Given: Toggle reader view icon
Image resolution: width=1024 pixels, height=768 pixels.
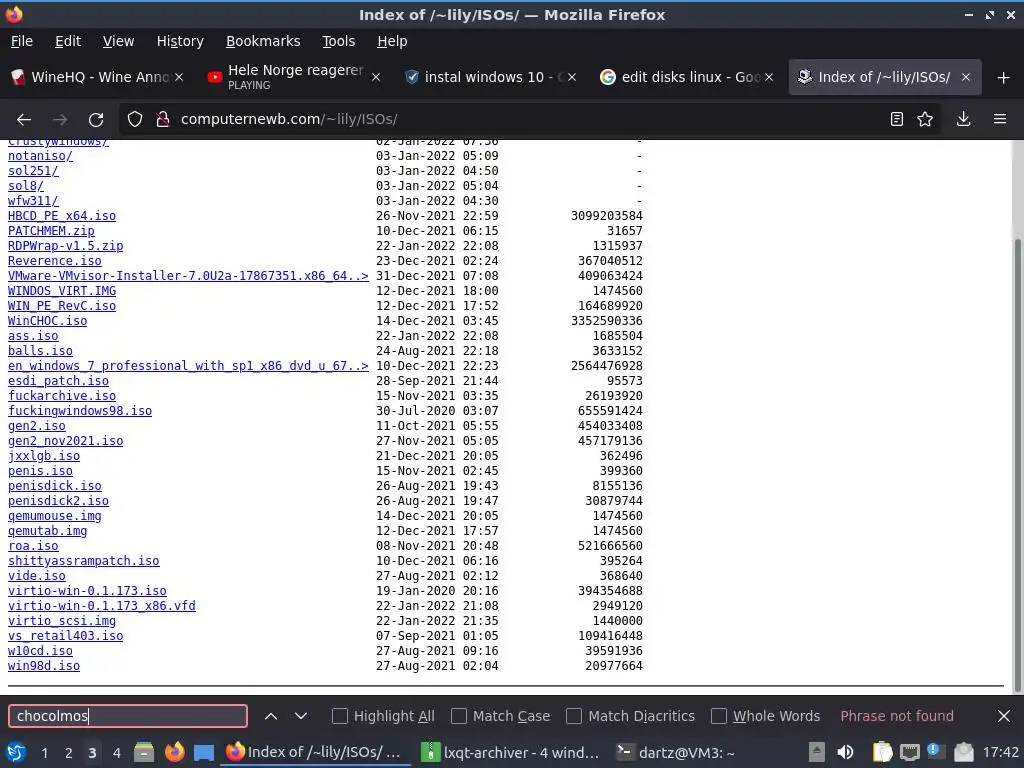Looking at the screenshot, I should click(897, 119).
